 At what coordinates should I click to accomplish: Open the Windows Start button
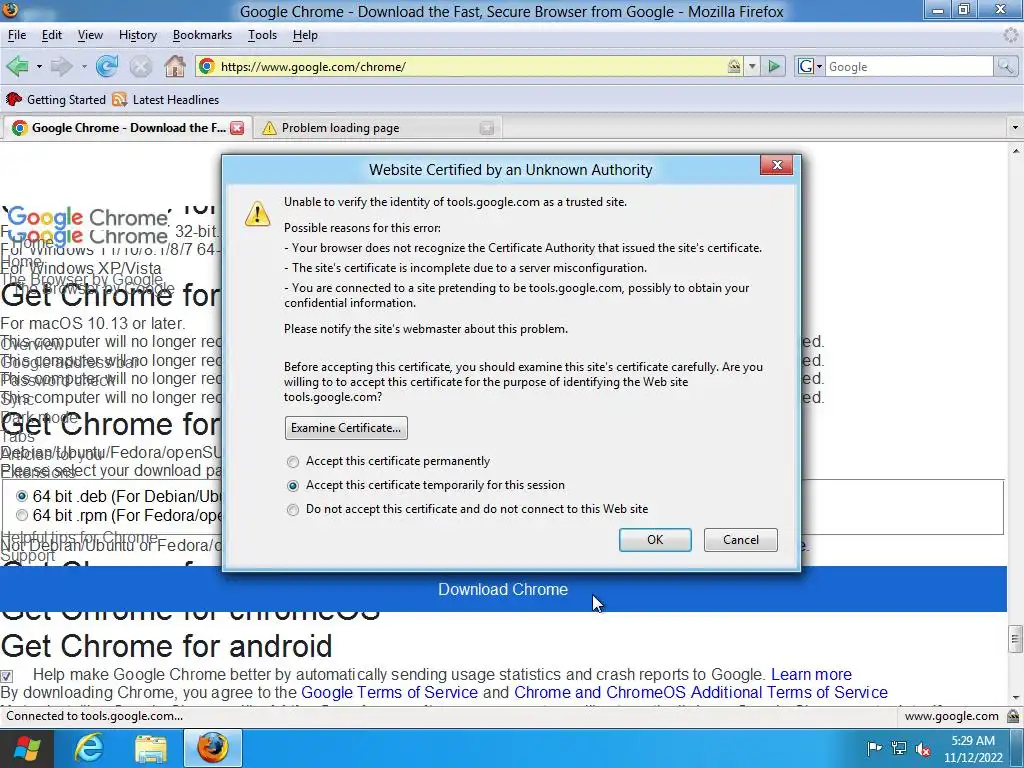coord(26,748)
